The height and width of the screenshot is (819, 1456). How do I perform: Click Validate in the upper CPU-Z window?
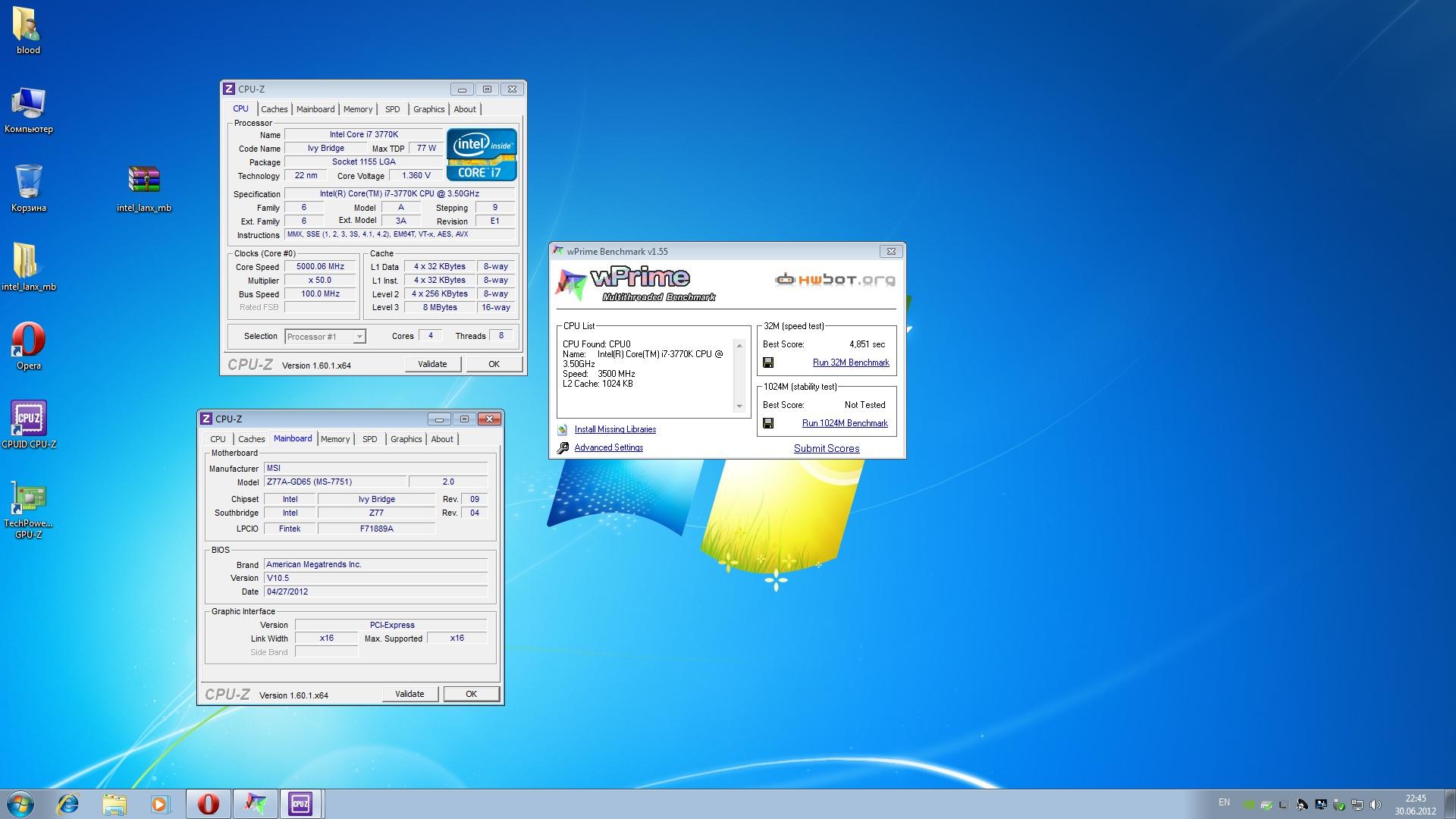coord(432,365)
